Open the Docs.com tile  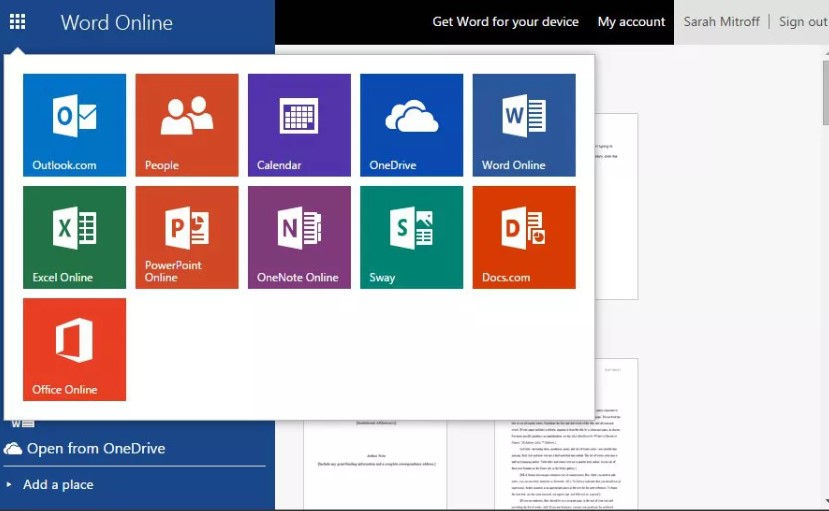pos(524,237)
